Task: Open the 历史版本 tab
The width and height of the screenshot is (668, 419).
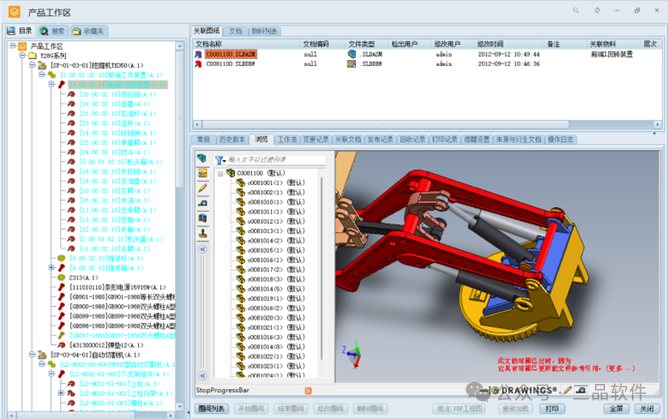Action: click(x=233, y=140)
